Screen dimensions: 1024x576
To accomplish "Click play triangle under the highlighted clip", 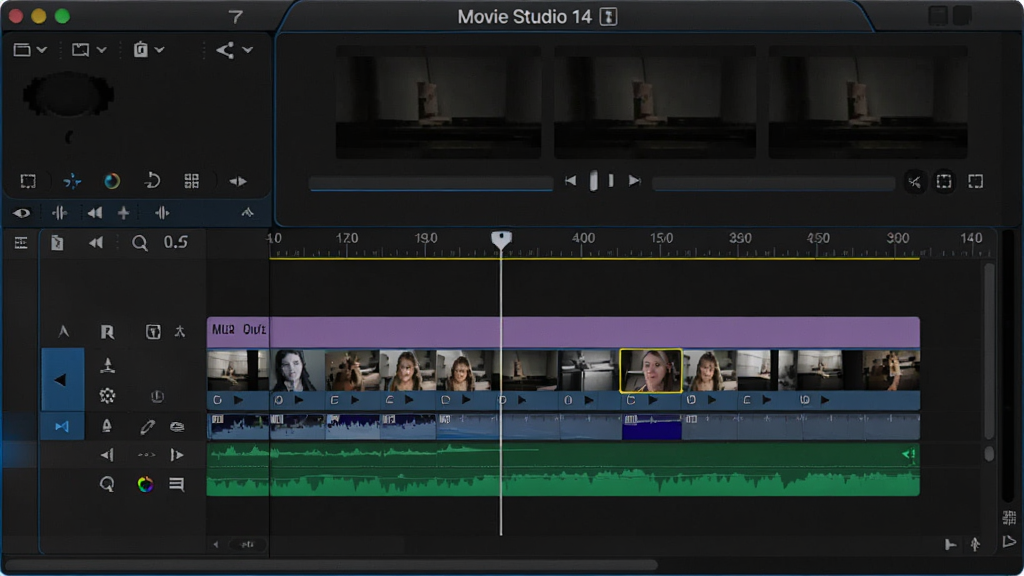I will pyautogui.click(x=652, y=400).
